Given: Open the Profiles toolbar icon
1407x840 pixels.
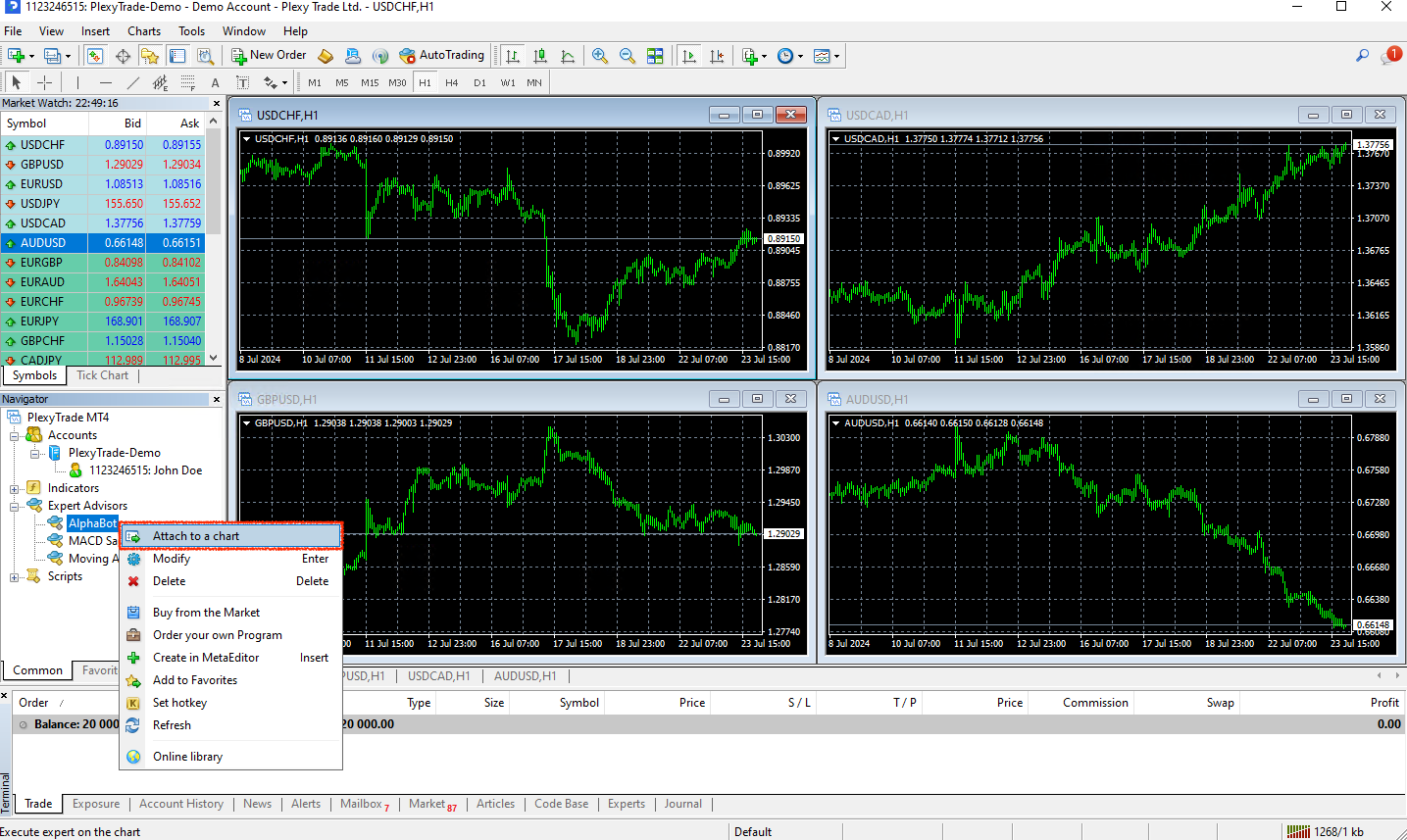Looking at the screenshot, I should pyautogui.click(x=53, y=56).
